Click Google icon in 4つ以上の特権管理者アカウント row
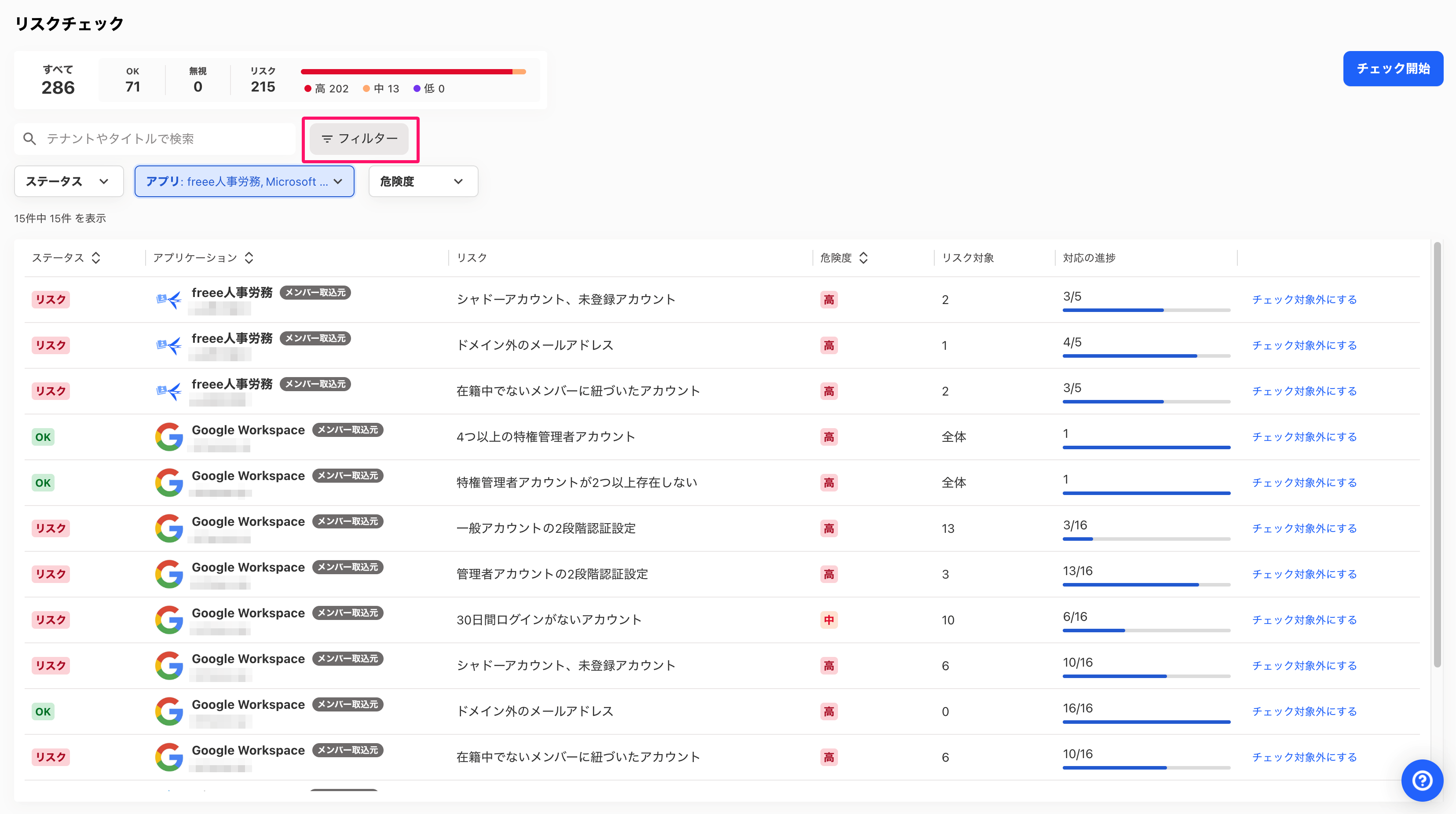1456x814 pixels. (x=169, y=437)
